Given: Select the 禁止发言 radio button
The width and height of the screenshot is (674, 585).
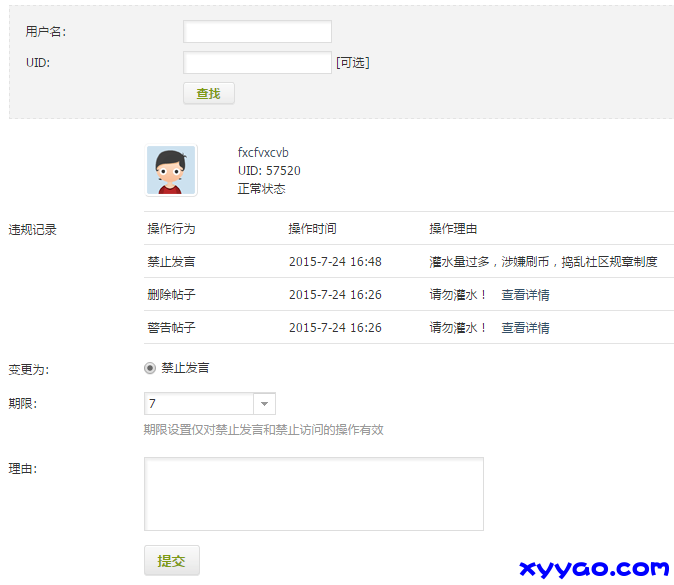Looking at the screenshot, I should point(150,368).
